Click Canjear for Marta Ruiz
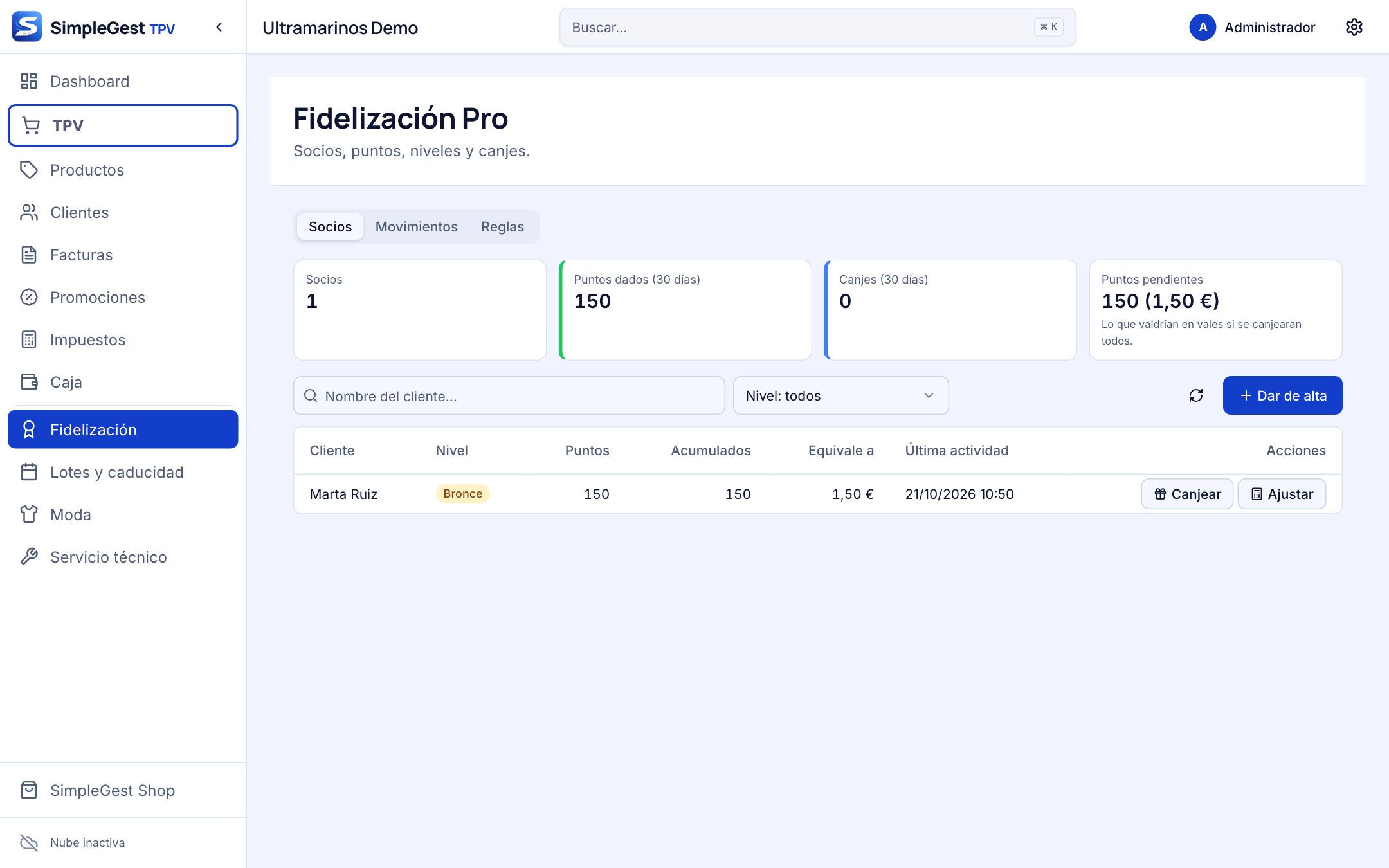 coord(1187,494)
